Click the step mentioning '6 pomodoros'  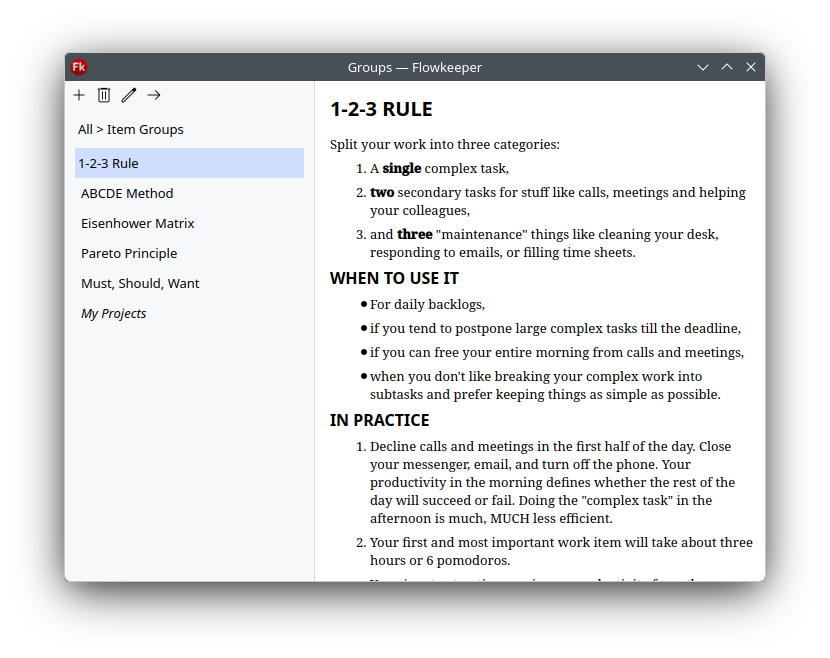click(561, 551)
